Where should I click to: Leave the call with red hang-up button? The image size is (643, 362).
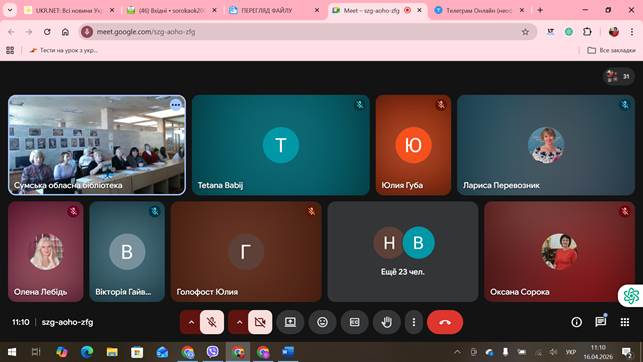click(445, 322)
